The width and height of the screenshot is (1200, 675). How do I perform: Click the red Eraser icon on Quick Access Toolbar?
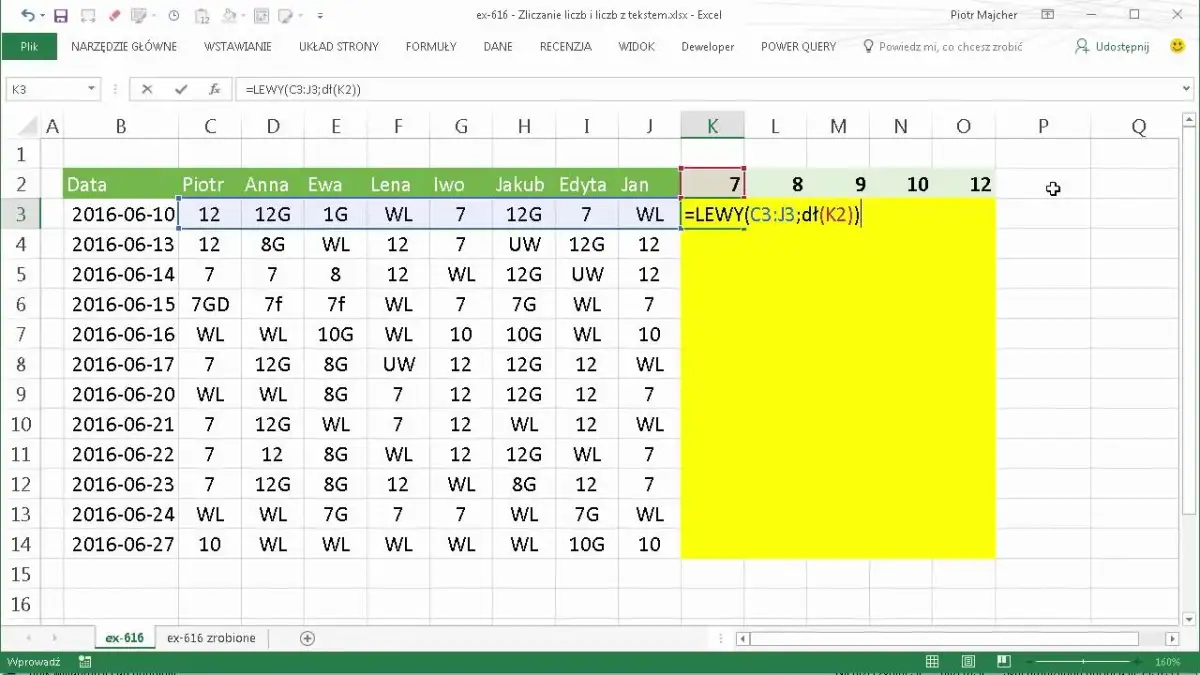coord(113,15)
